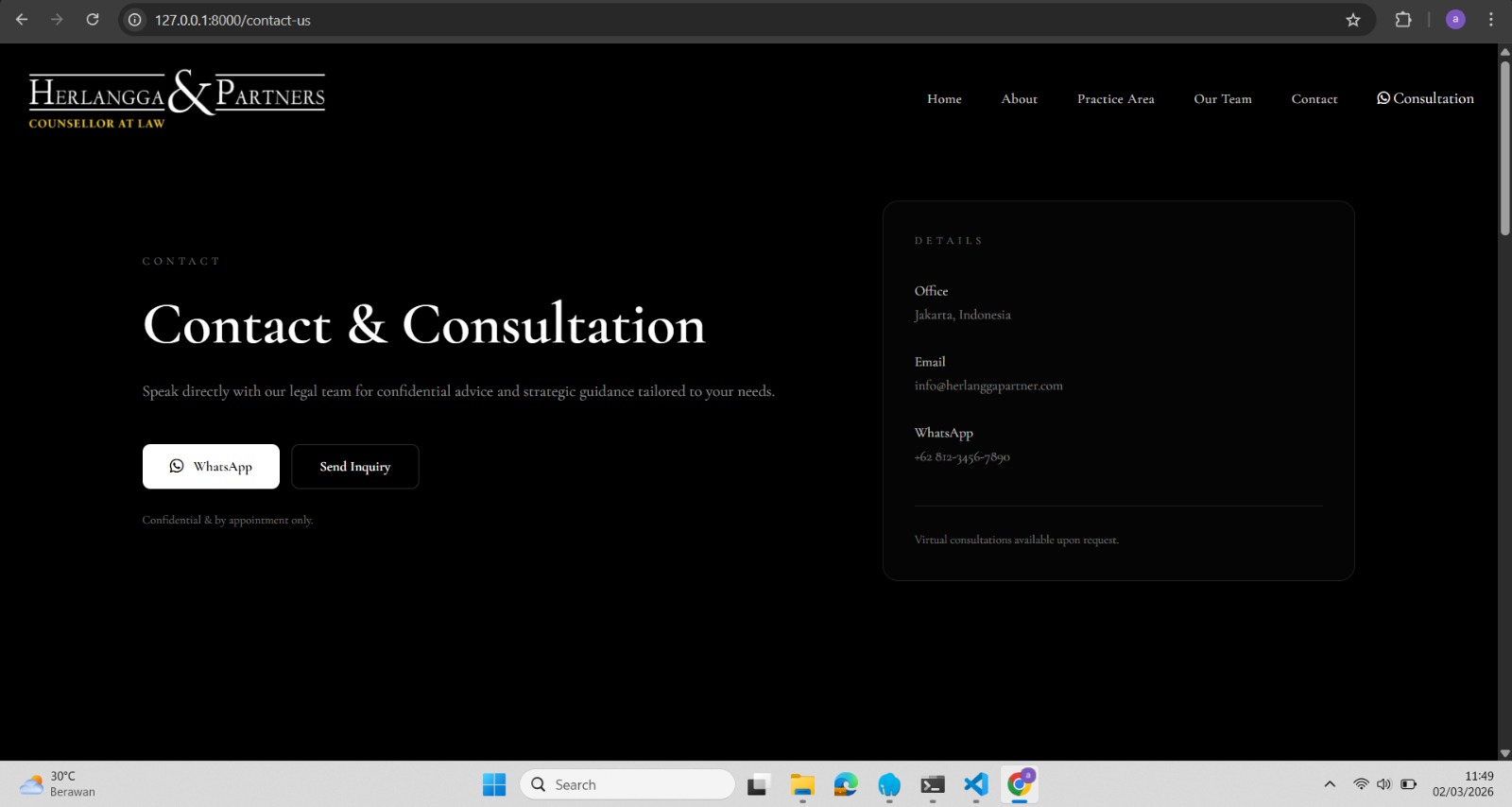Open the weather widget showing 30°C
The height and width of the screenshot is (807, 1512).
point(59,784)
